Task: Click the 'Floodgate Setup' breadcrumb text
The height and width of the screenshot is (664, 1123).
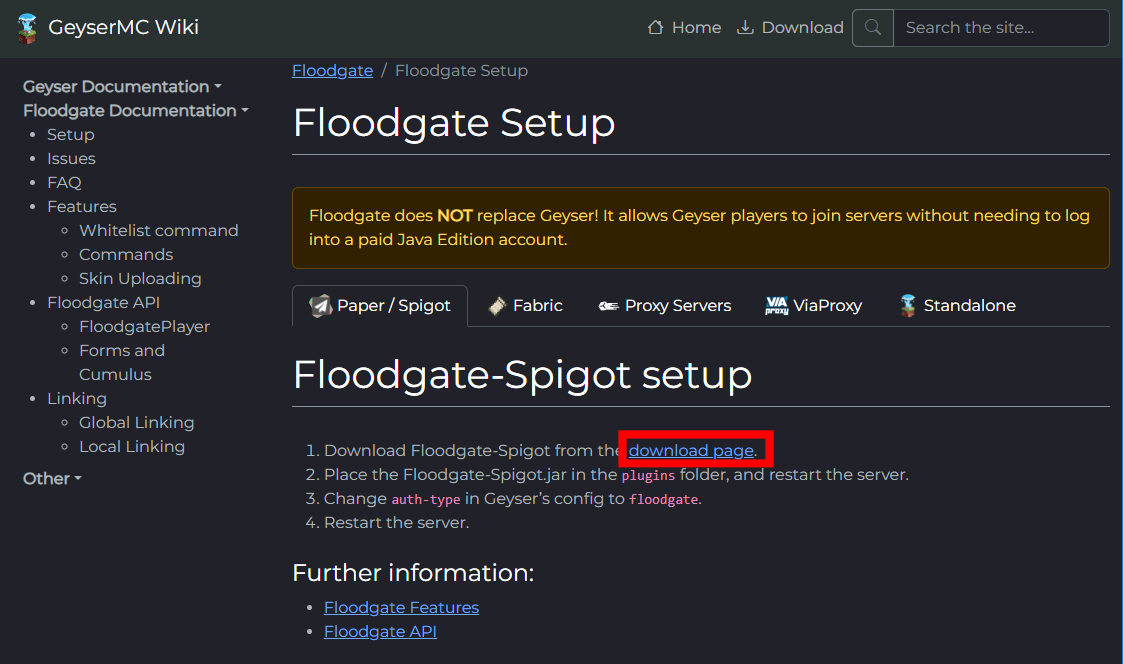Action: pyautogui.click(x=461, y=70)
